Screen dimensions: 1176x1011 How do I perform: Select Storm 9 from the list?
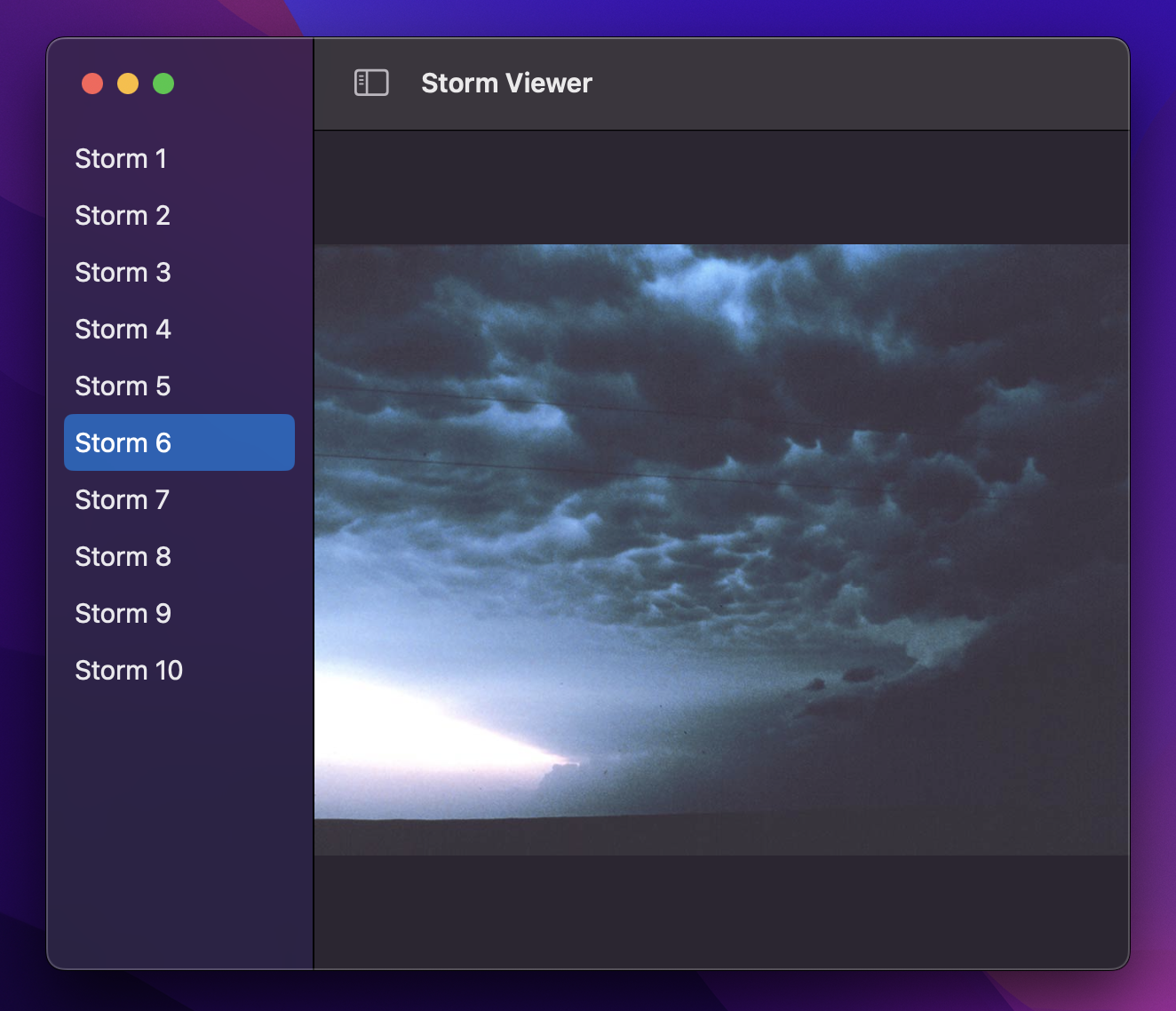pos(123,613)
